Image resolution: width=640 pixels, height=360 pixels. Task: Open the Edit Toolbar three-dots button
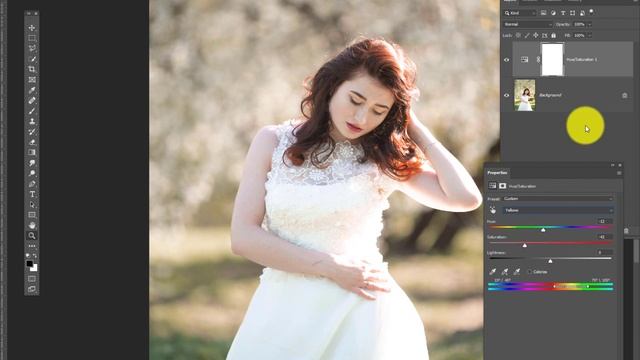32,246
